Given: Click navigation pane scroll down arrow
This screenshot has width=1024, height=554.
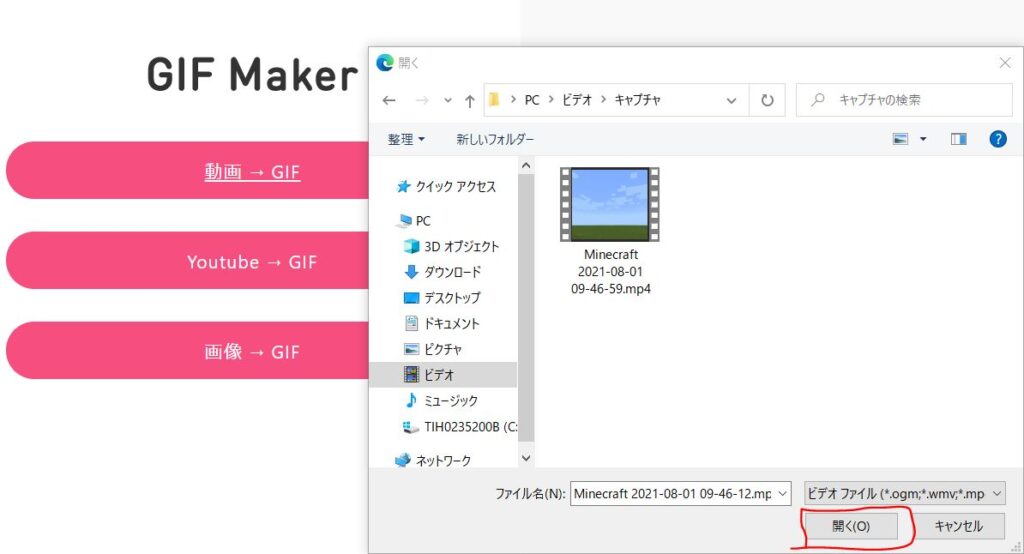Looking at the screenshot, I should pyautogui.click(x=526, y=458).
